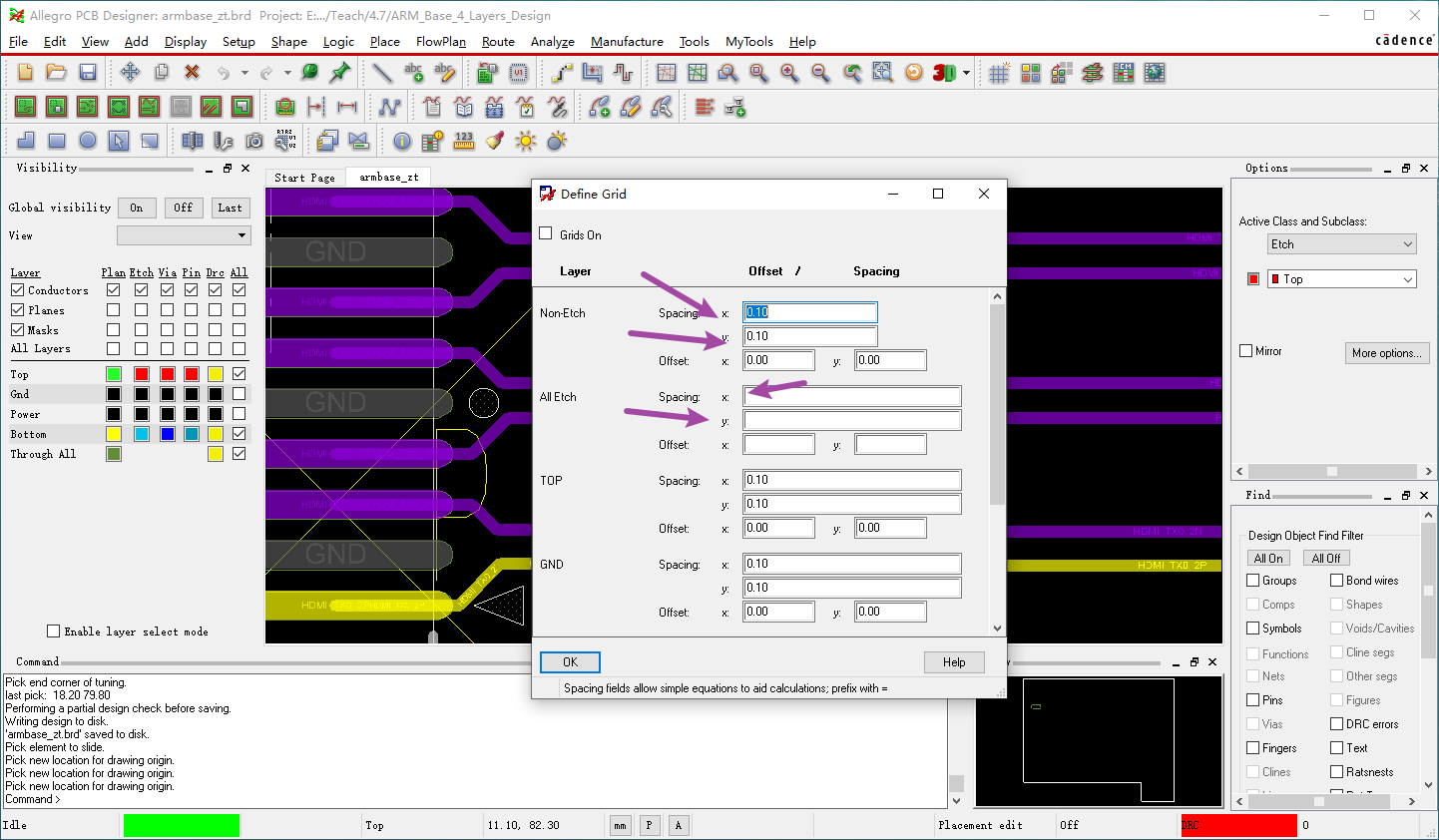The width and height of the screenshot is (1439, 840).
Task: Toggle the Planes layer checkbox
Action: point(18,310)
